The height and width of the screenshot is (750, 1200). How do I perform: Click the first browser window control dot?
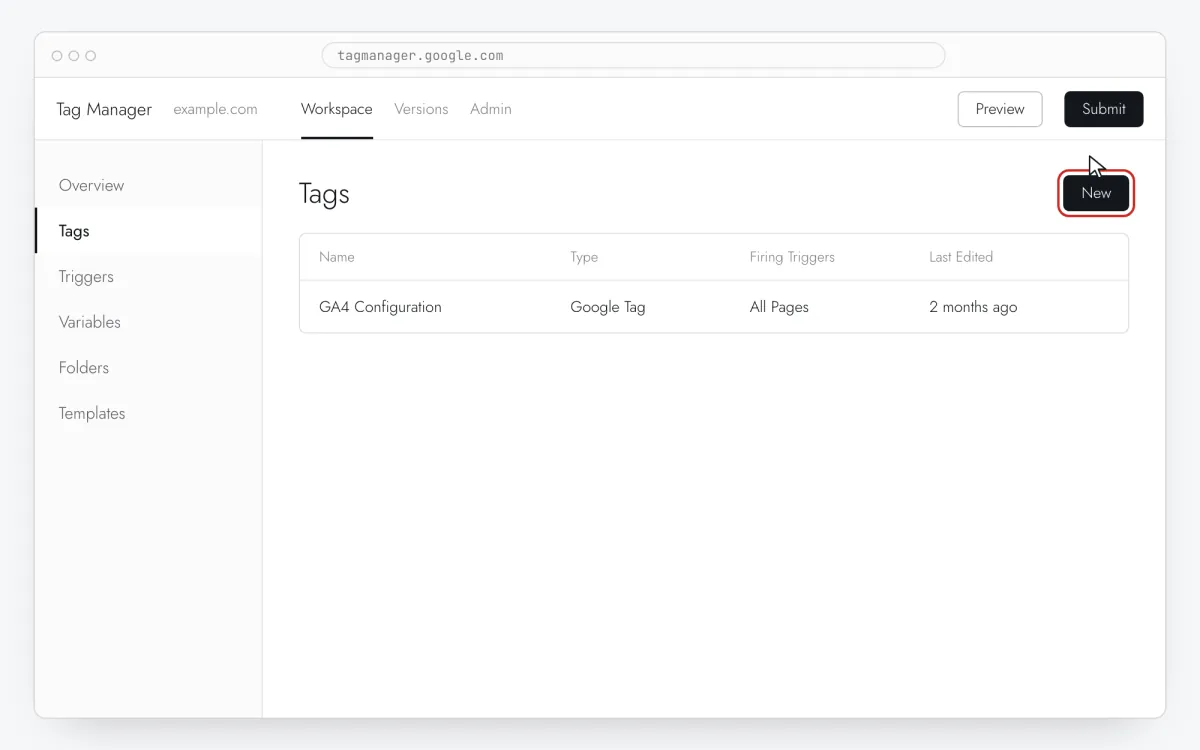(x=57, y=56)
